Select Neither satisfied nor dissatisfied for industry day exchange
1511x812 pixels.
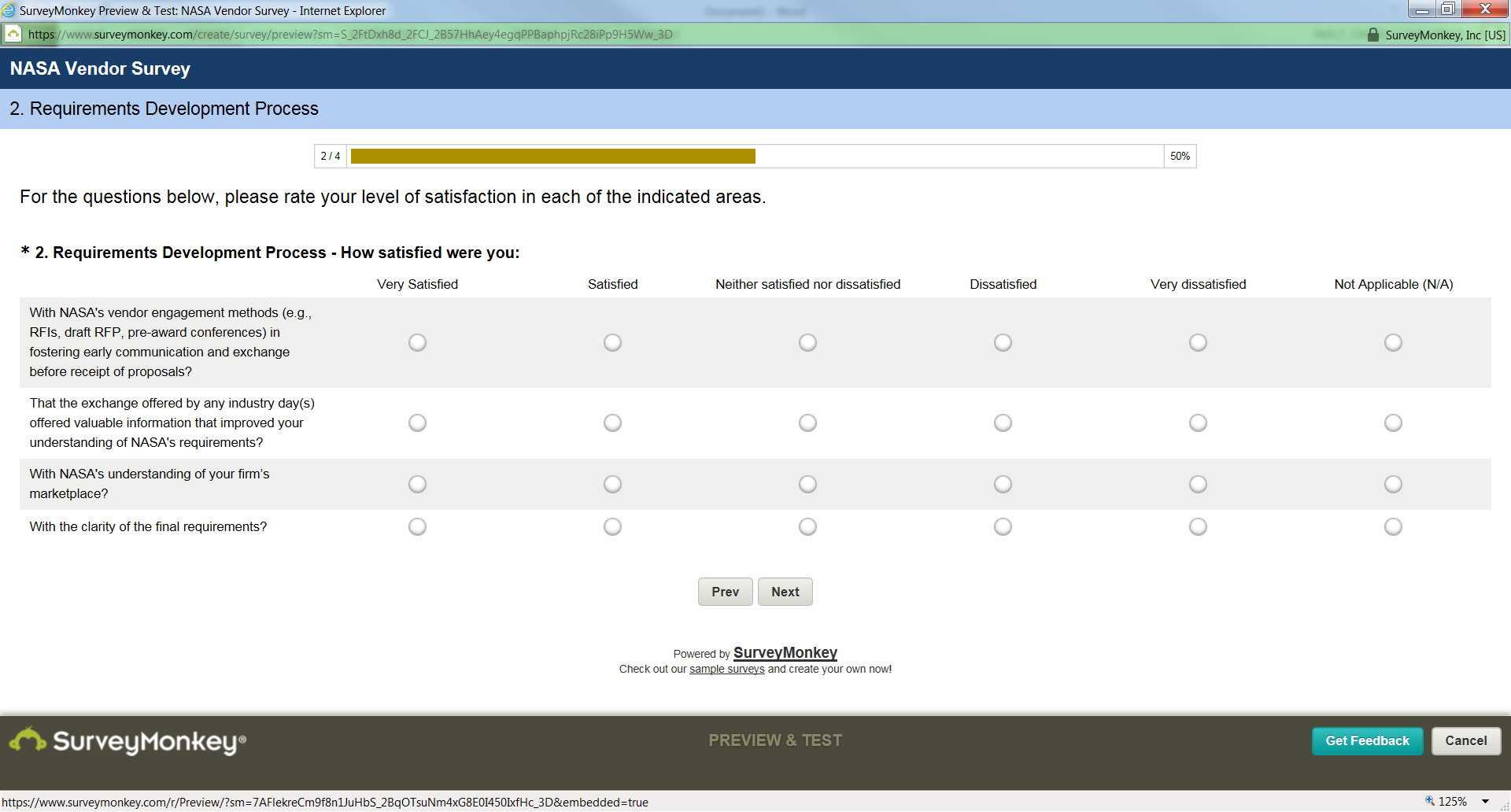tap(807, 423)
